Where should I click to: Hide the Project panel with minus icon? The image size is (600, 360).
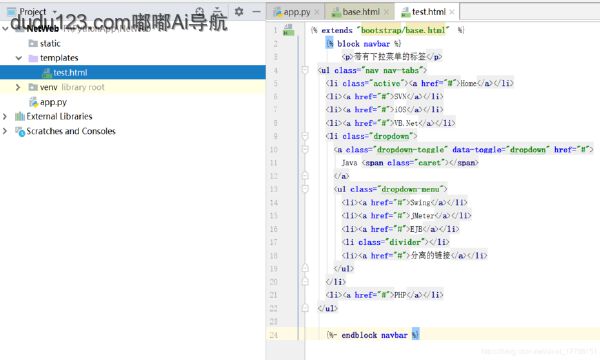[x=256, y=11]
